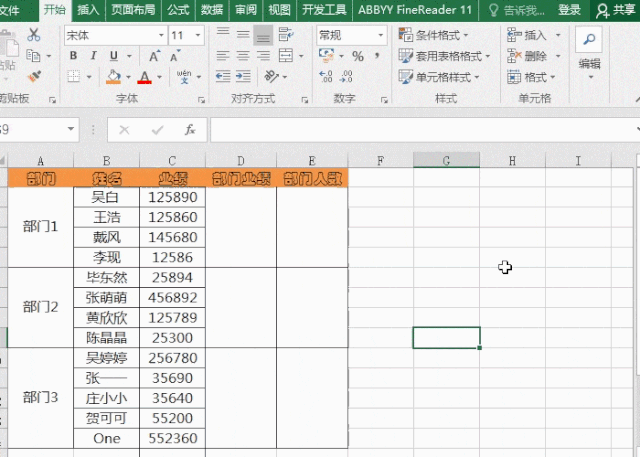Viewport: 640px width, 457px height.
Task: Click Merge and Center icon
Action: (286, 55)
